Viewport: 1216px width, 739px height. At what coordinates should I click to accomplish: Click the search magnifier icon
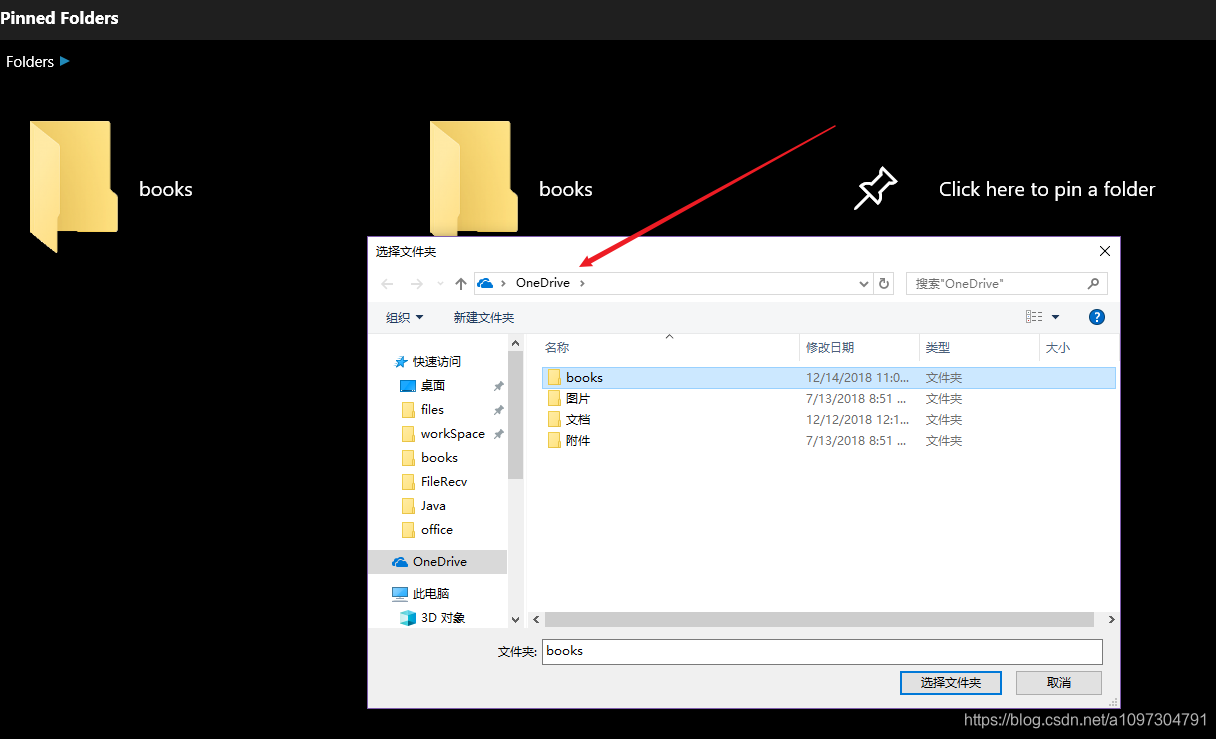pos(1093,284)
